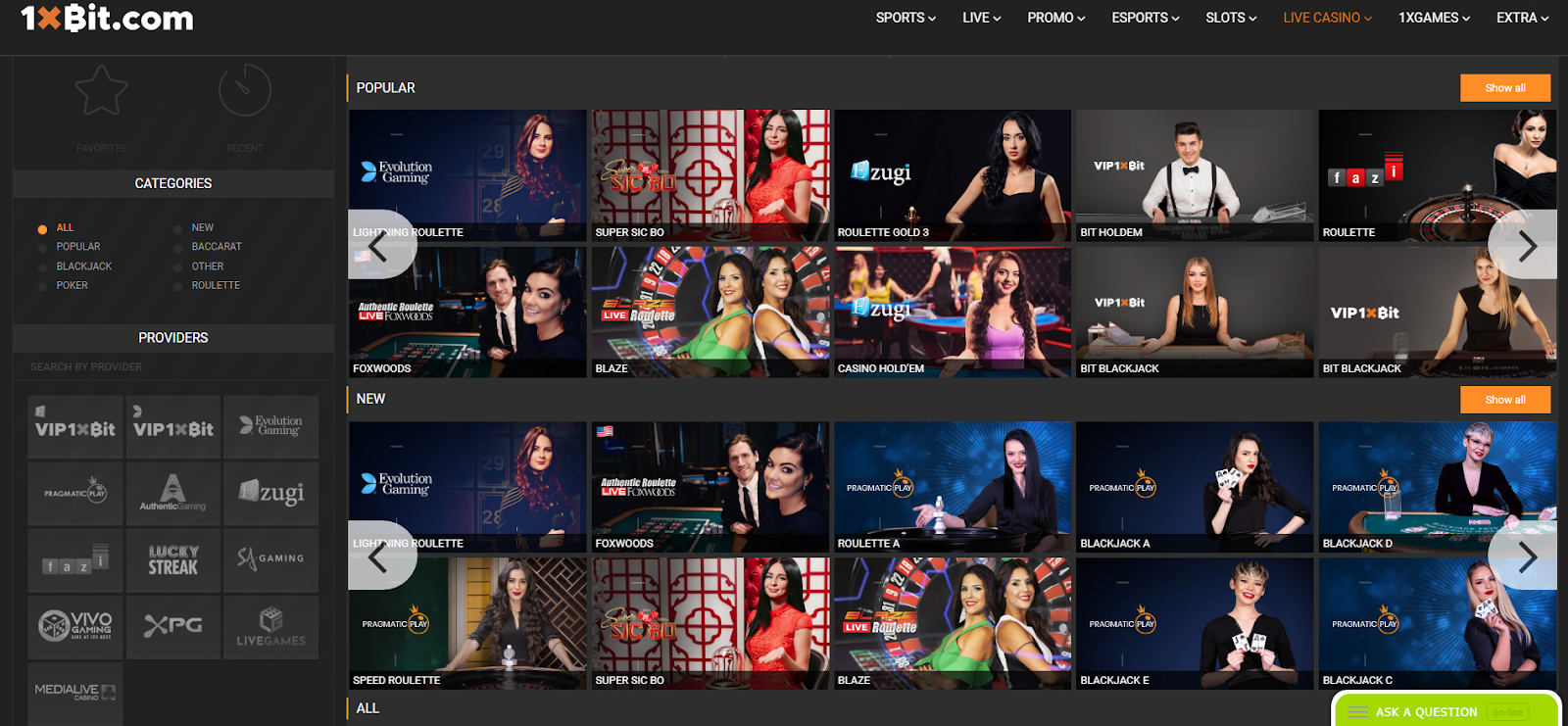Image resolution: width=1568 pixels, height=726 pixels.
Task: Select the Baccarat category radio option
Action: (x=177, y=247)
